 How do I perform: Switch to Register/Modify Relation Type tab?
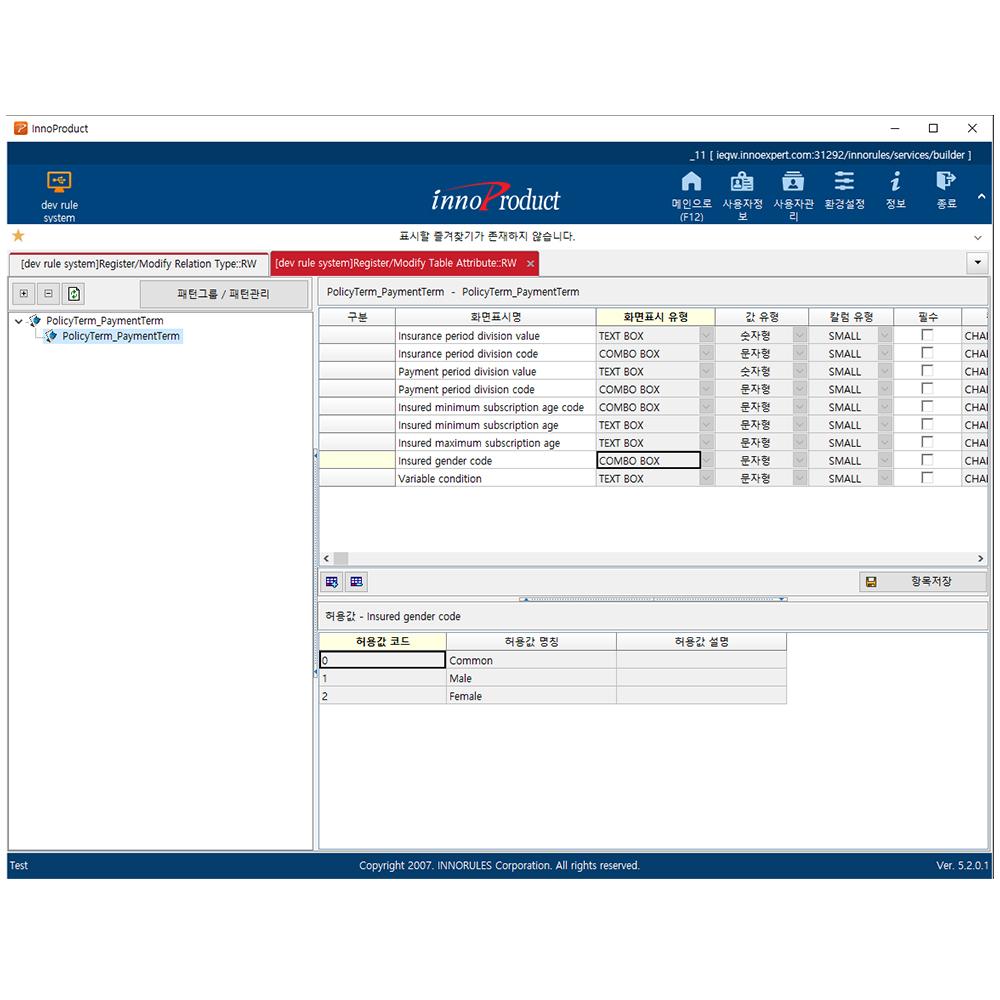(x=138, y=263)
